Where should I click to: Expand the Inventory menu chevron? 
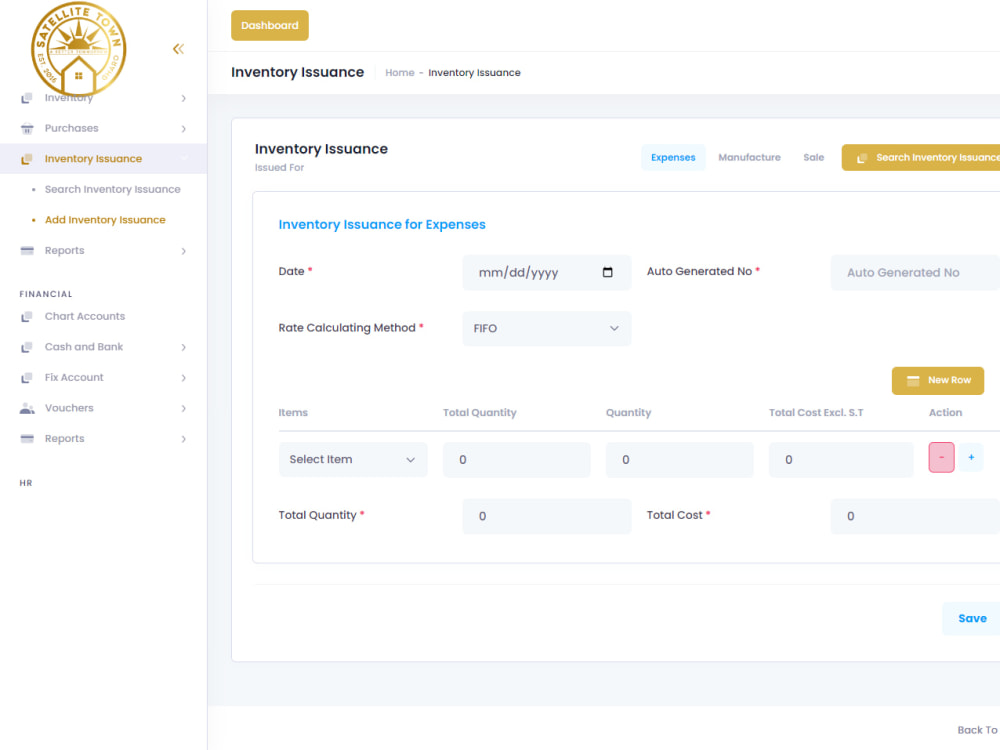(184, 98)
